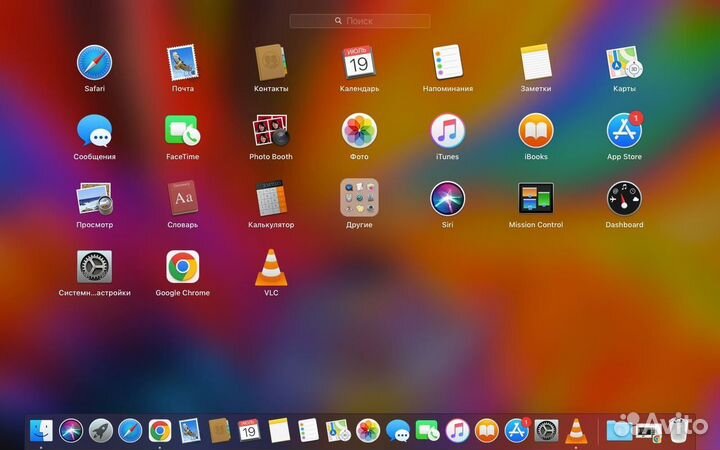Open Системные настройки in Launchpad grid
Screen dimensions: 720x450
95,267
